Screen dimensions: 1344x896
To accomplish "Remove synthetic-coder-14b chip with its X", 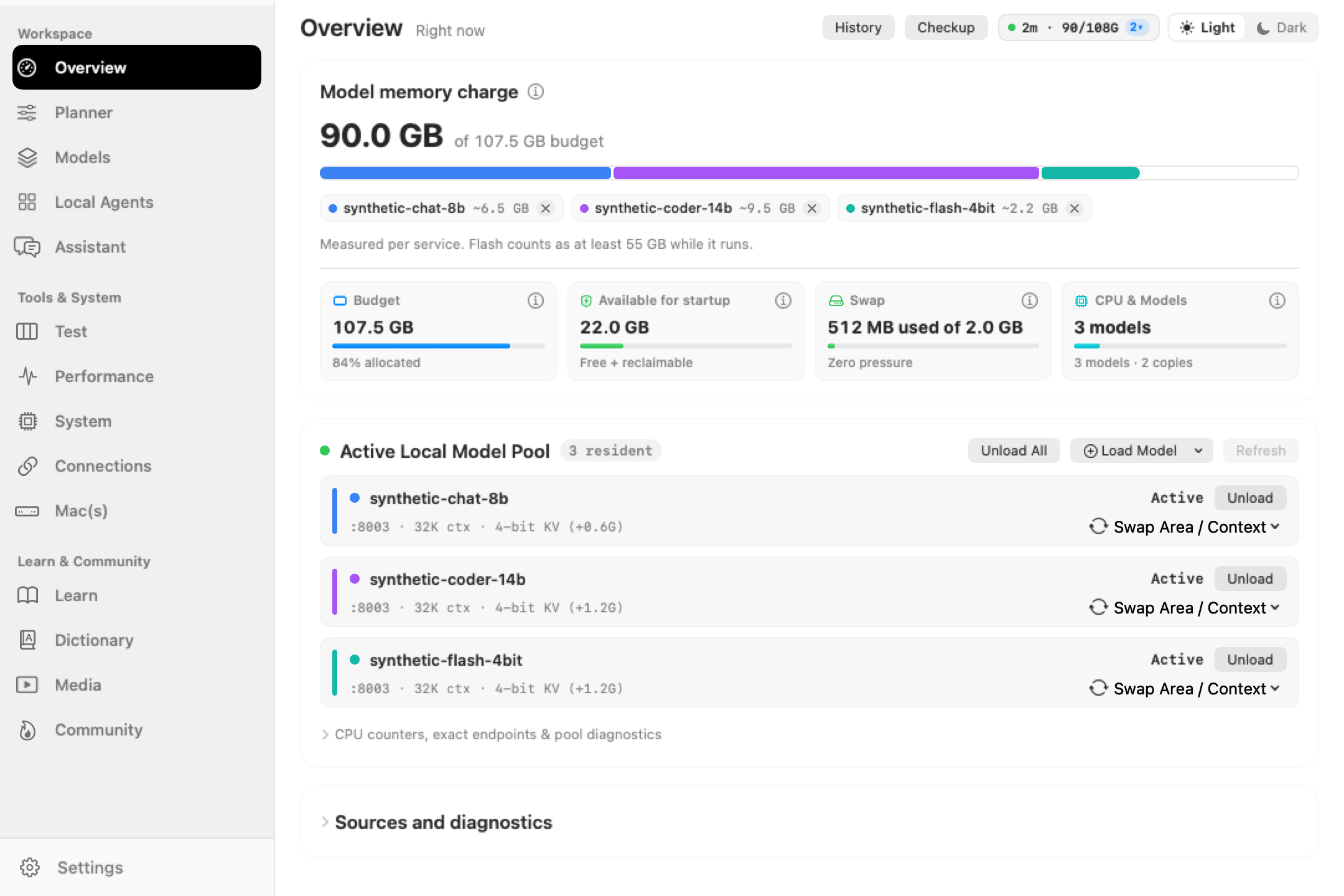I will pos(812,208).
